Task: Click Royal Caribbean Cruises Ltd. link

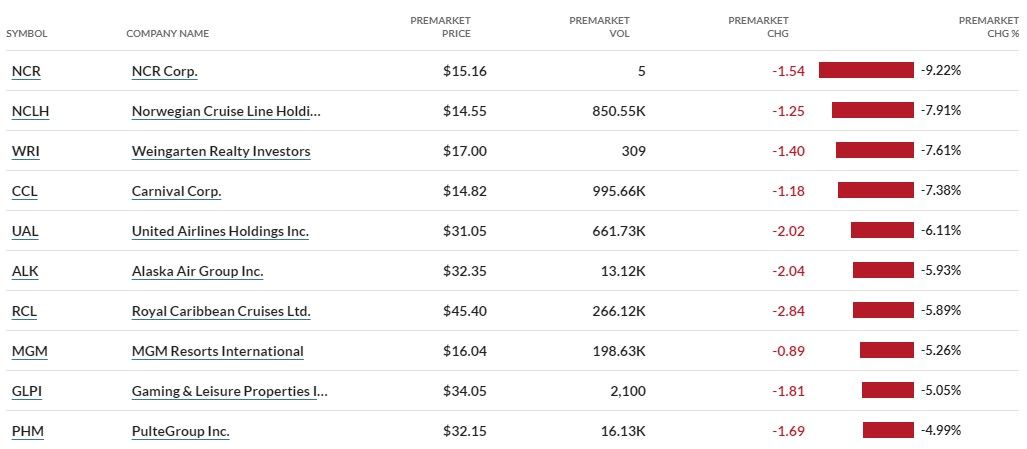Action: [221, 311]
